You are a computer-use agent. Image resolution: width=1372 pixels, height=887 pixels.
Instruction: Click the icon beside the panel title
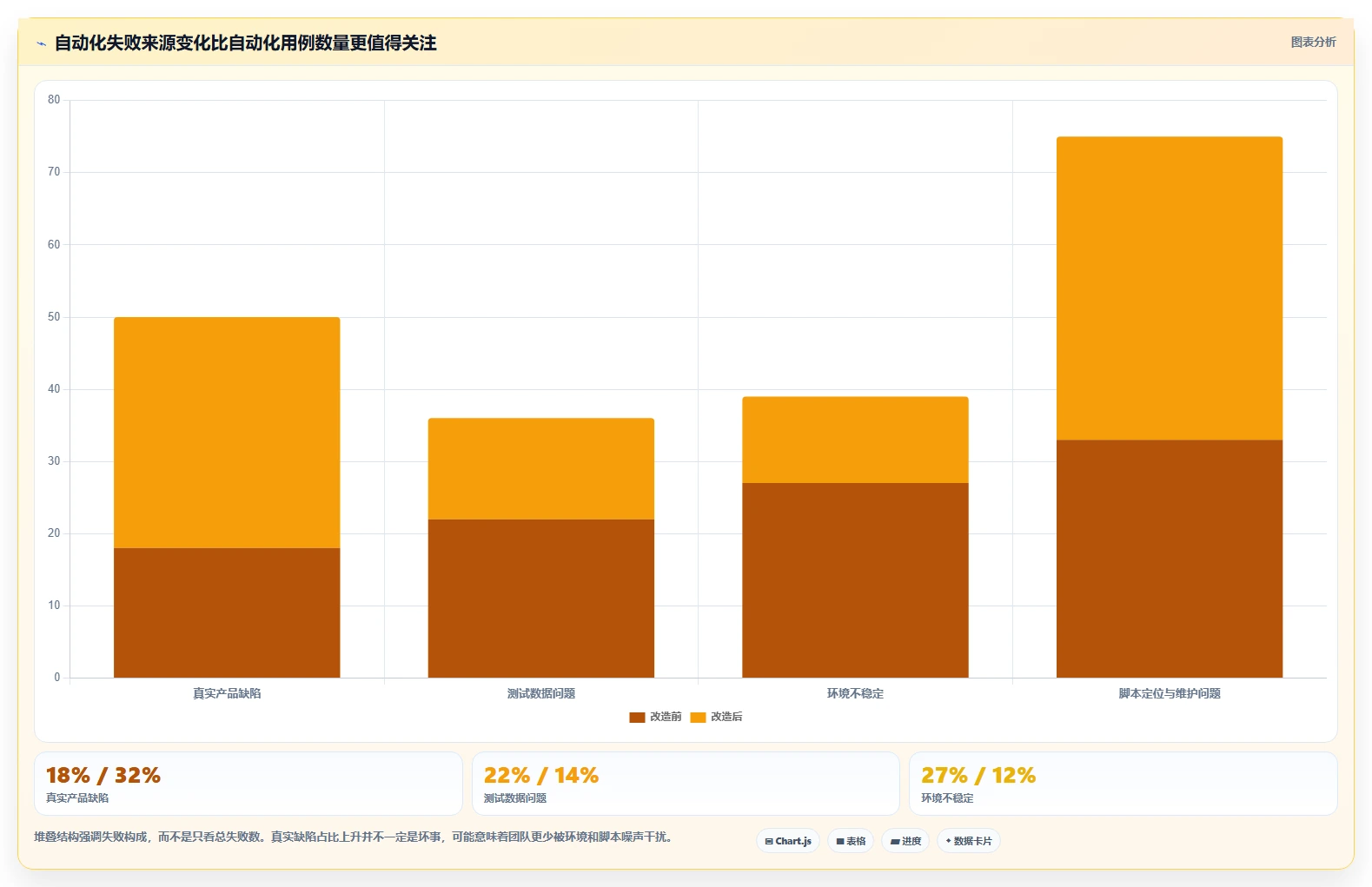click(41, 43)
